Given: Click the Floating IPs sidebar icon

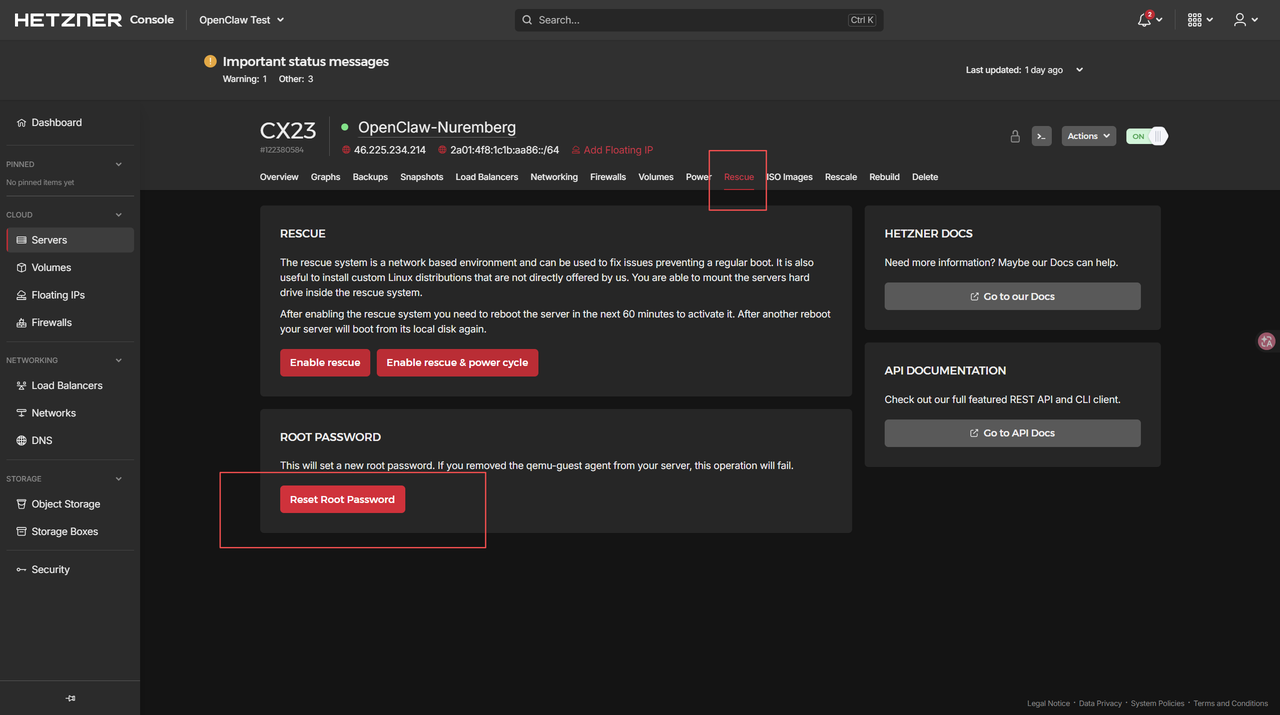Looking at the screenshot, I should (x=22, y=295).
